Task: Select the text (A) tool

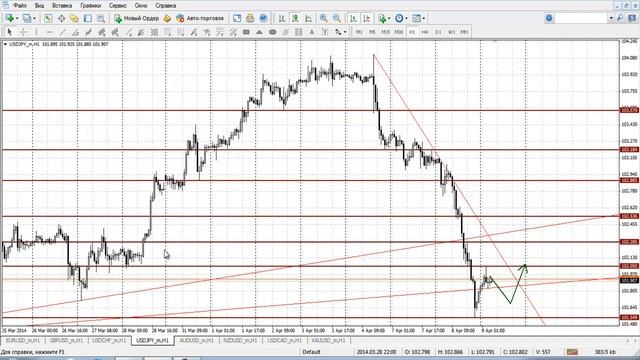Action: (x=312, y=32)
